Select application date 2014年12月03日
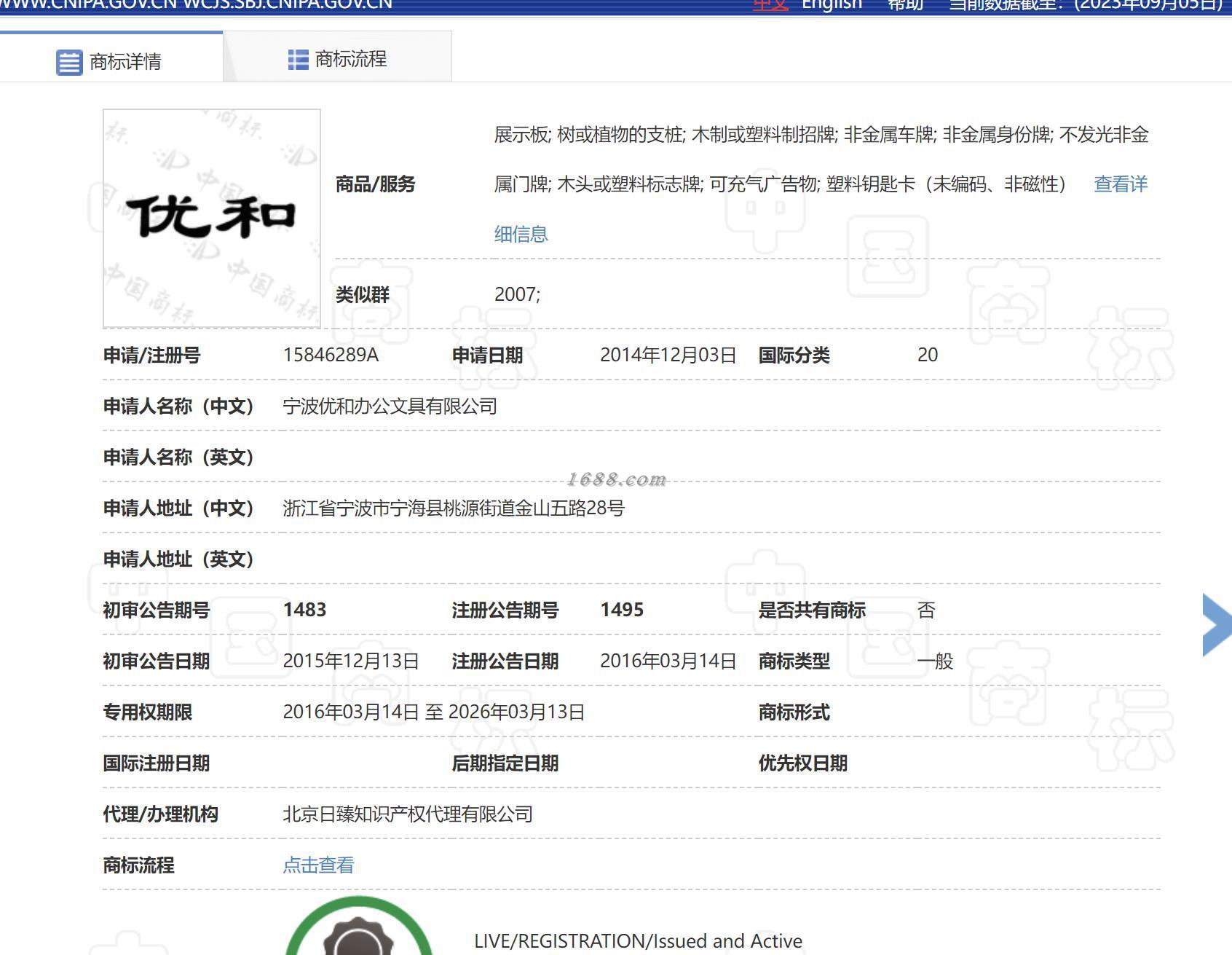The width and height of the screenshot is (1232, 955). pos(668,355)
